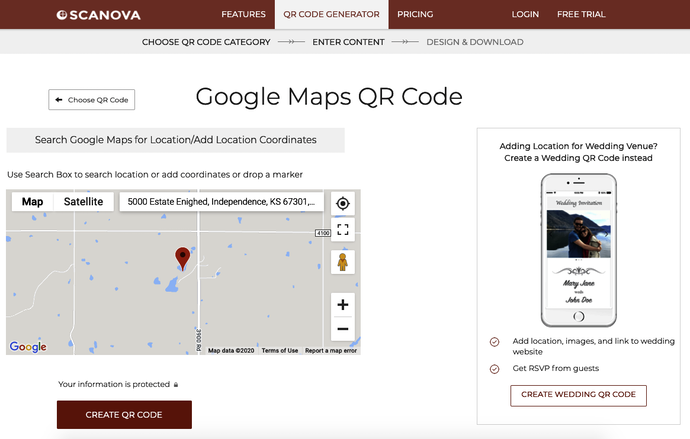Click the 'Use Search Box to search location' text

coord(155,175)
